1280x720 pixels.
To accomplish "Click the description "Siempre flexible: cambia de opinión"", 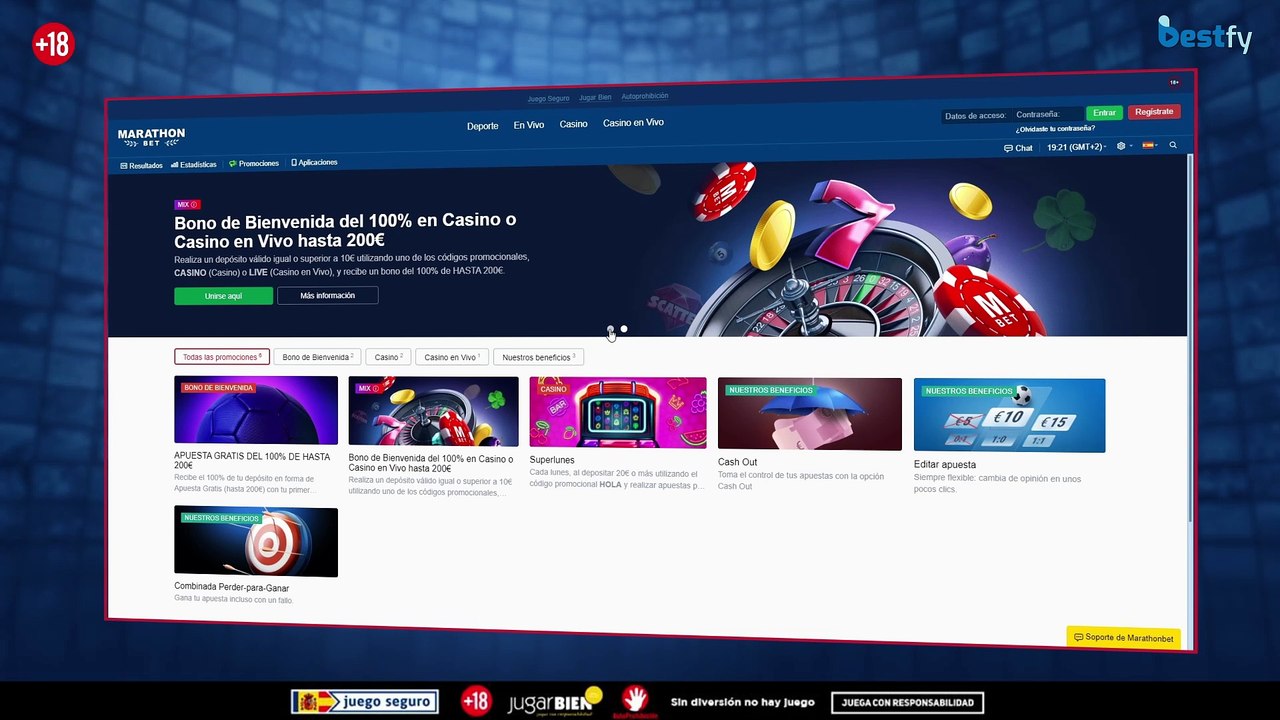I will tap(982, 479).
